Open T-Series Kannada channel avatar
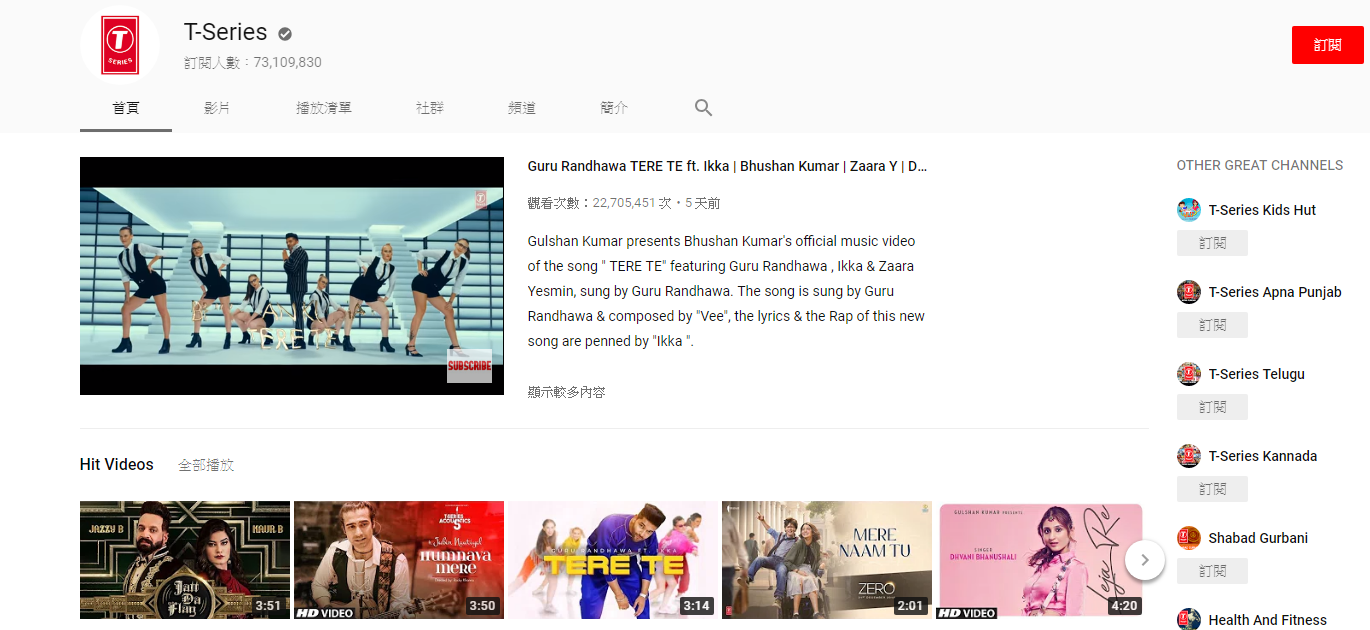This screenshot has width=1370, height=630. (x=1188, y=456)
